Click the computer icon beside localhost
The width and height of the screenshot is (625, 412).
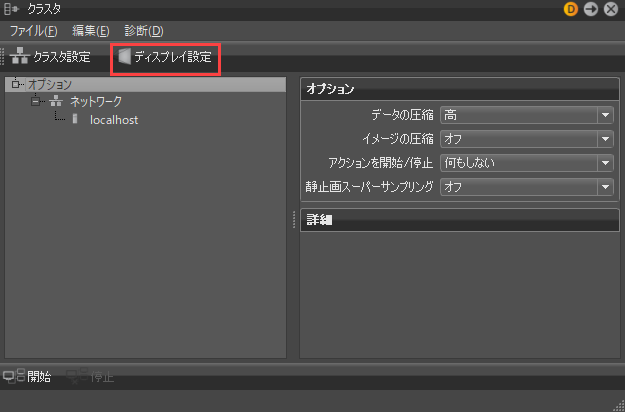75,119
